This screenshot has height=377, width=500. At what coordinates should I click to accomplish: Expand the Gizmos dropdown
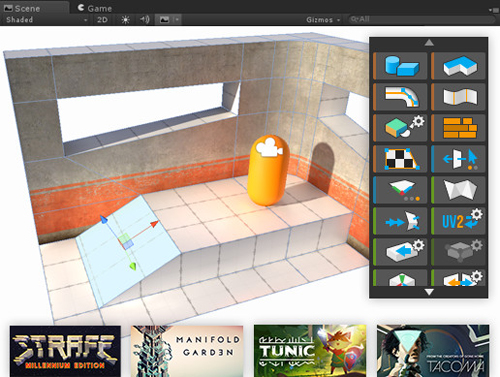coord(323,20)
